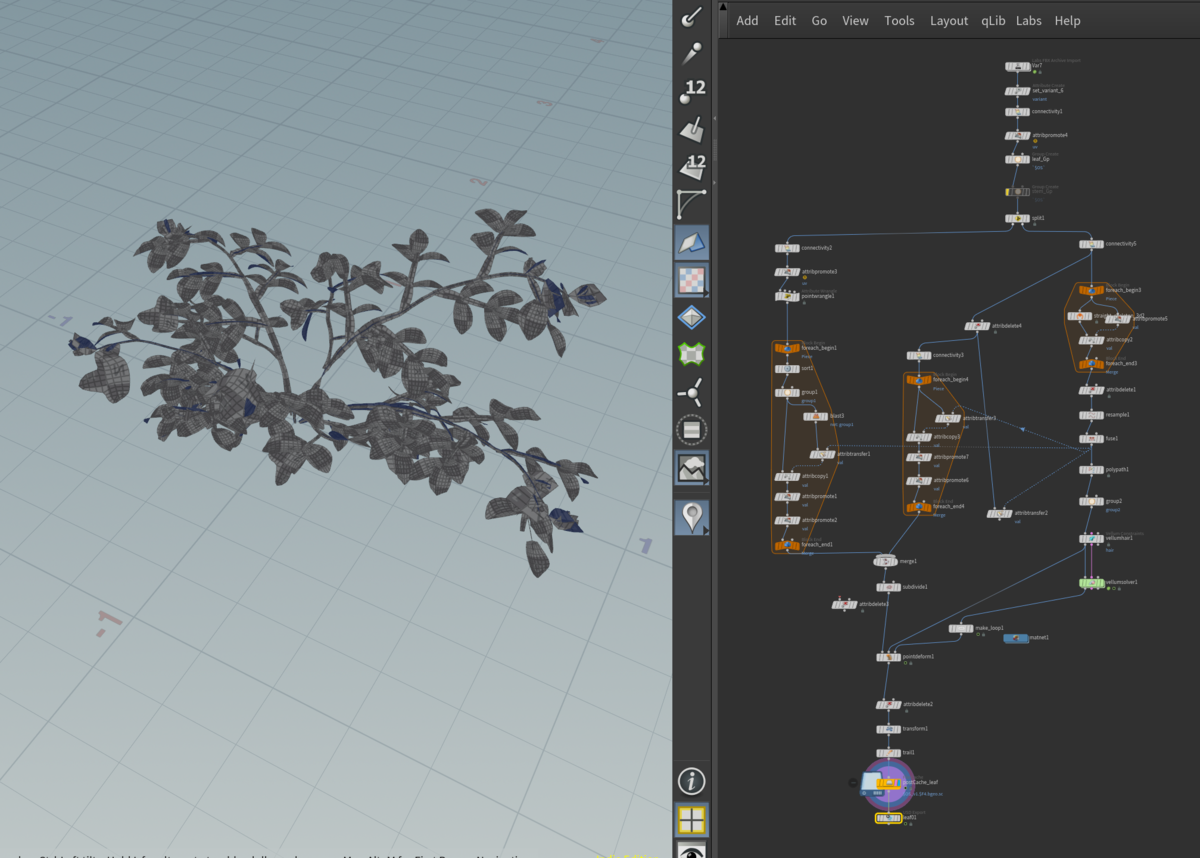This screenshot has width=1200, height=858.
Task: Click the striped circle display option icon
Action: 691,430
